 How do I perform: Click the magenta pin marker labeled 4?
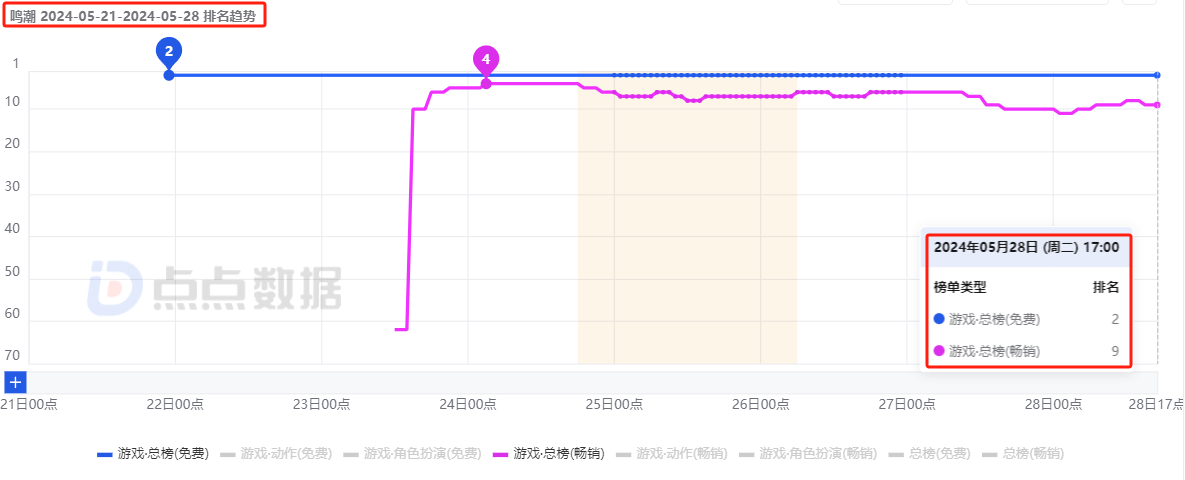(486, 60)
